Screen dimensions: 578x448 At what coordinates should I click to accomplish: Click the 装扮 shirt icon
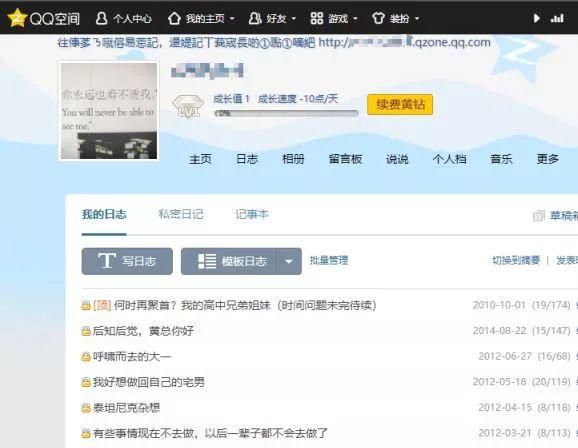(x=378, y=18)
